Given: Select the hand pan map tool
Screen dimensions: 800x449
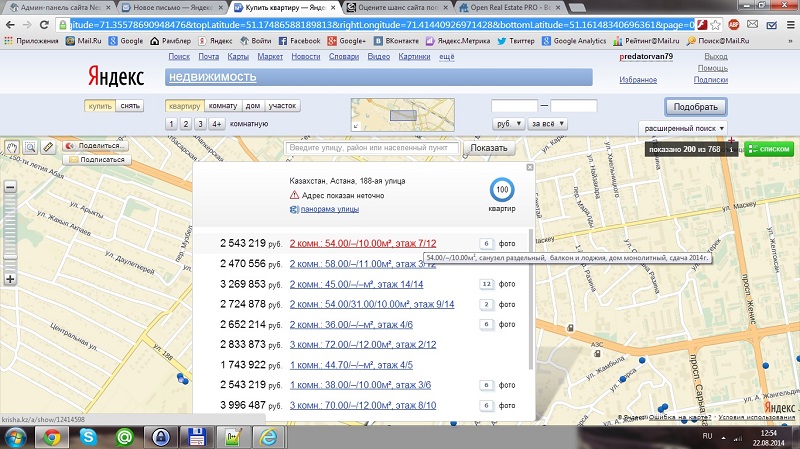Looking at the screenshot, I should pos(12,147).
